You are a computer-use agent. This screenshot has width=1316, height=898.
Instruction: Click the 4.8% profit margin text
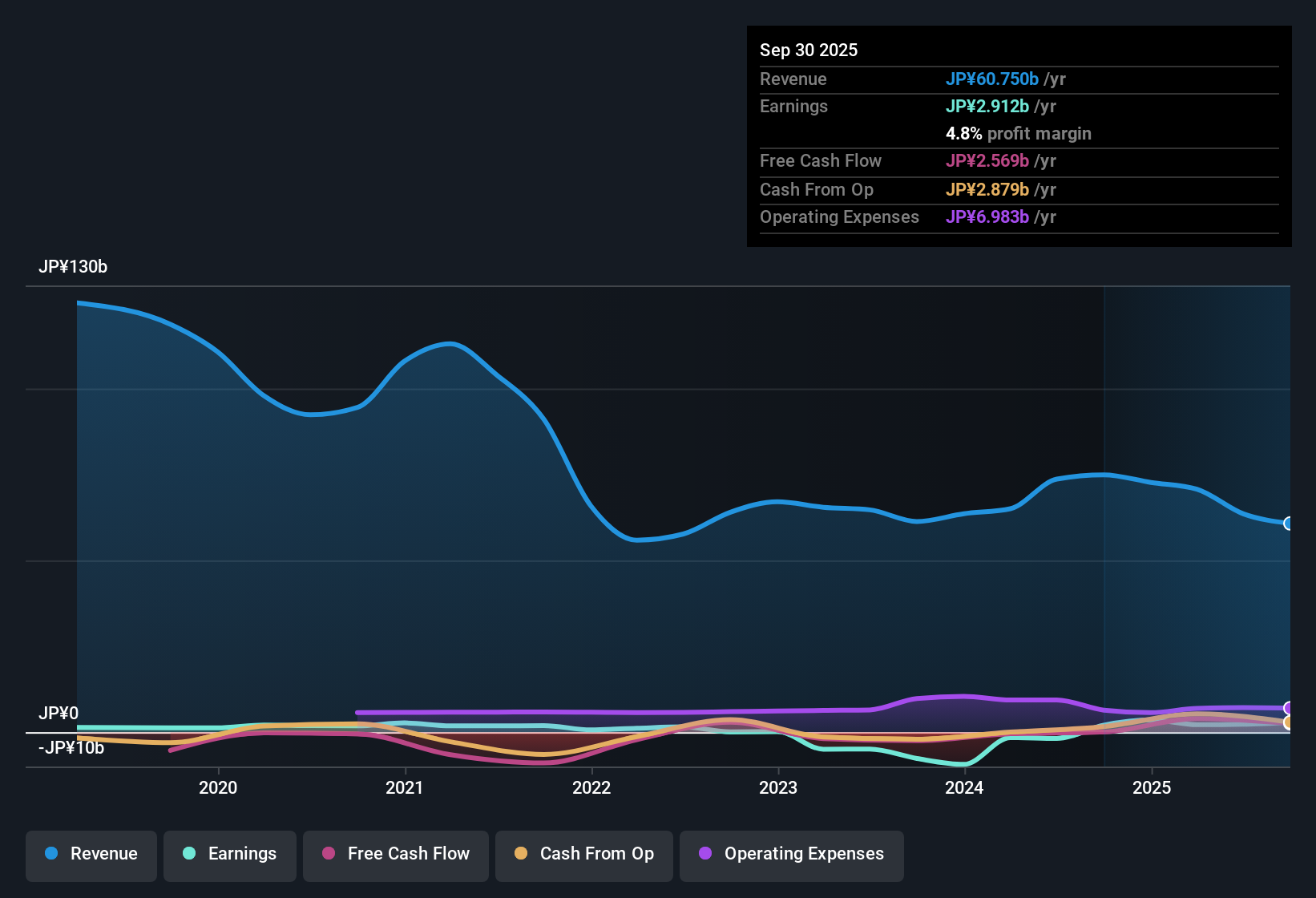[x=1019, y=133]
